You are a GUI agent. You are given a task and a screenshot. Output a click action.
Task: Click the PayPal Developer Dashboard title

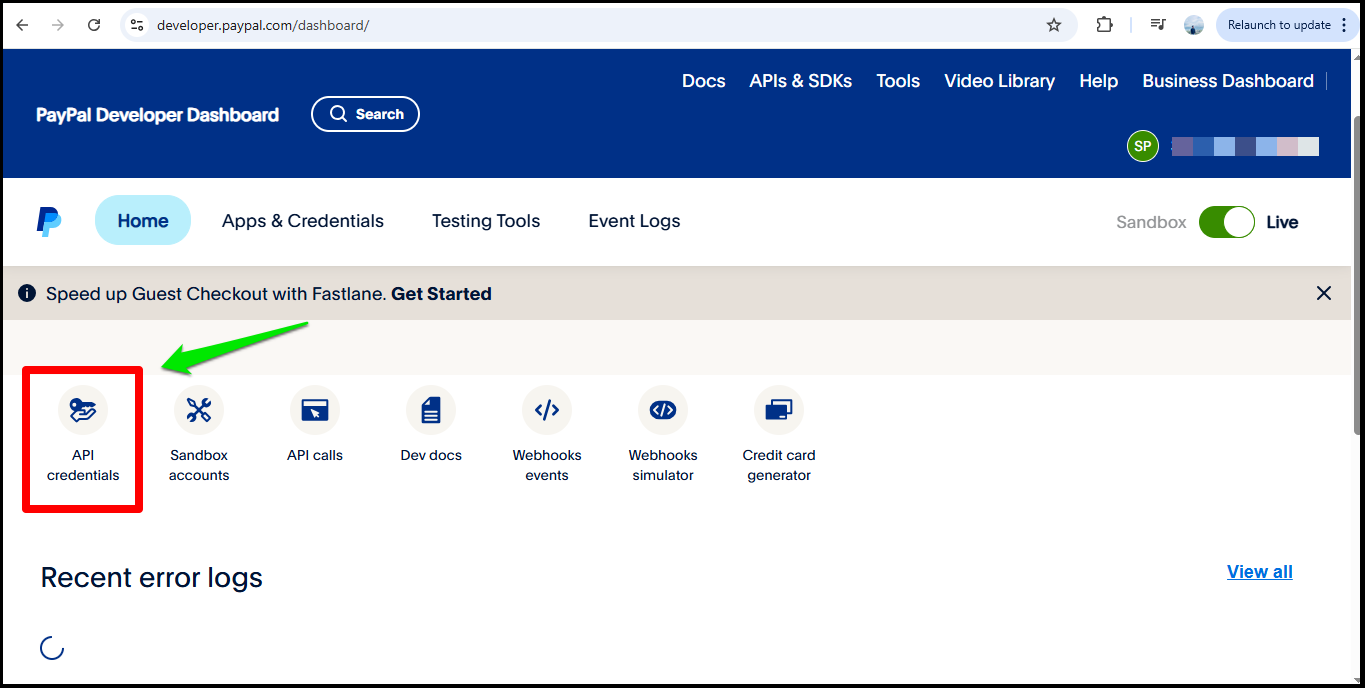coord(157,115)
